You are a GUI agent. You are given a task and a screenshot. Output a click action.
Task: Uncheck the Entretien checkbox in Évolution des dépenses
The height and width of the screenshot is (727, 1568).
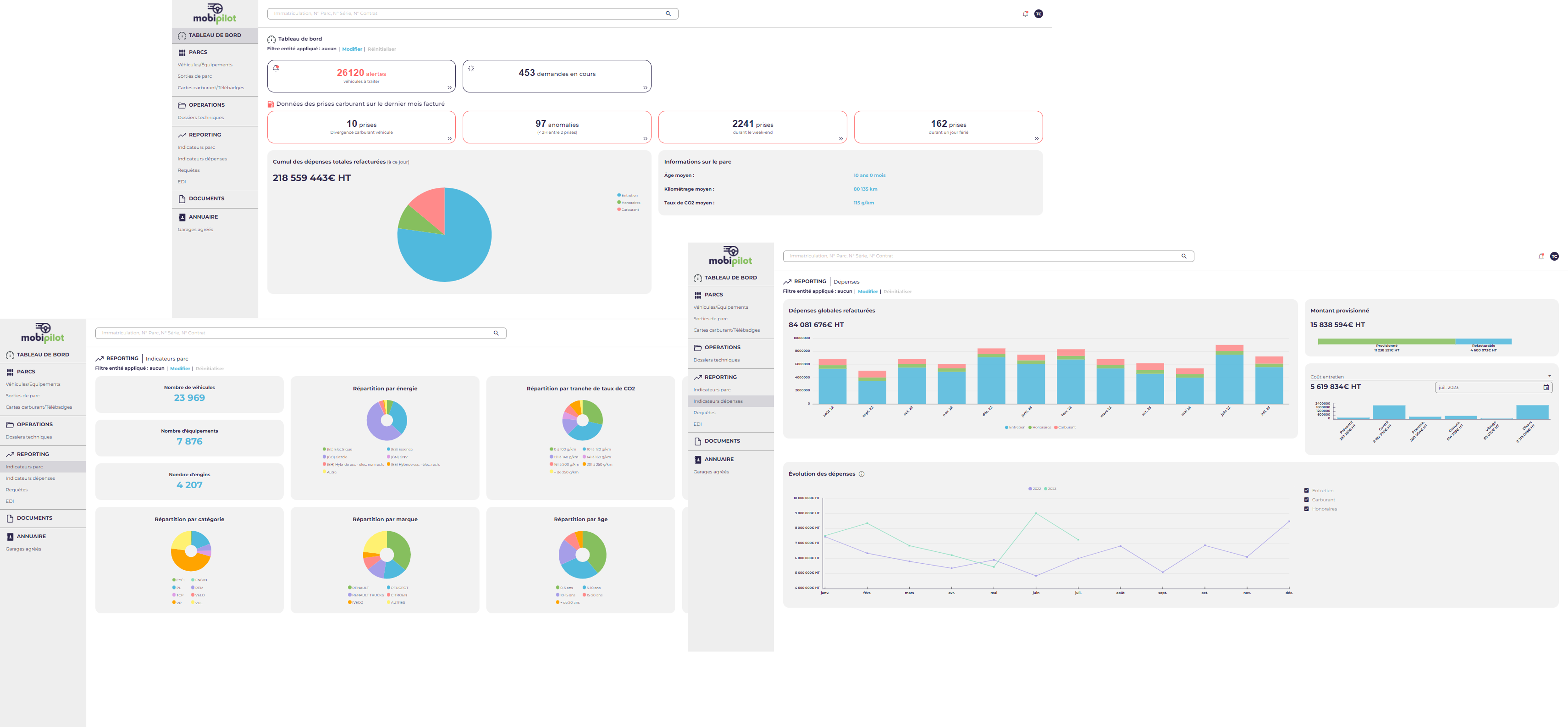(1306, 490)
